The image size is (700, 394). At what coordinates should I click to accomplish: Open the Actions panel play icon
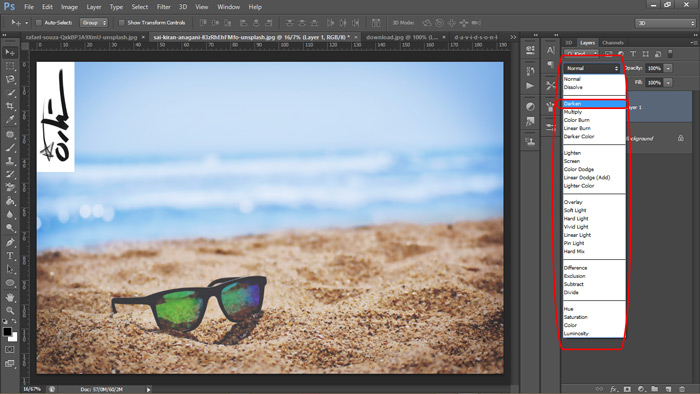pos(530,86)
